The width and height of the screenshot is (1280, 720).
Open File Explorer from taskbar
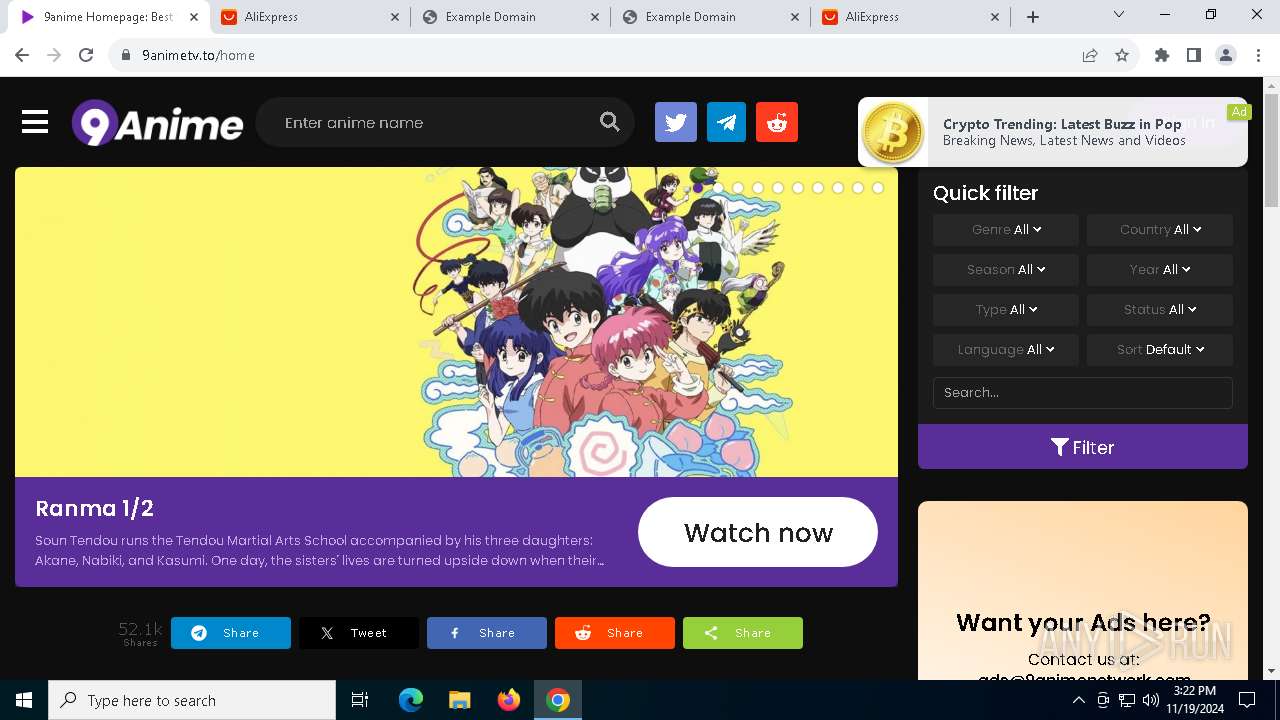[460, 700]
